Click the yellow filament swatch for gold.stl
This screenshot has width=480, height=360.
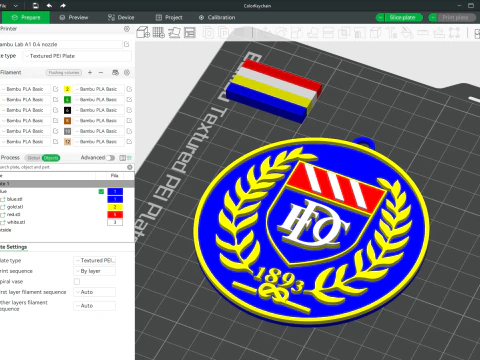(115, 207)
